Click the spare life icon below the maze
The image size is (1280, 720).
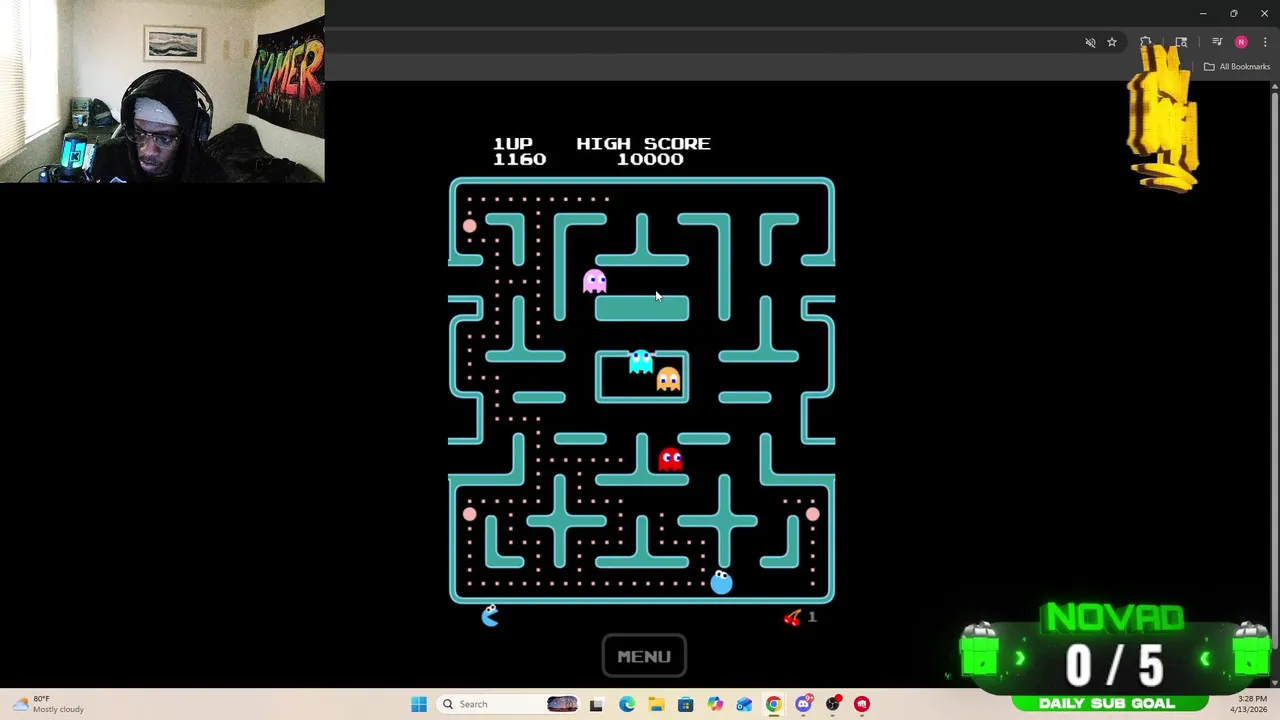[490, 616]
